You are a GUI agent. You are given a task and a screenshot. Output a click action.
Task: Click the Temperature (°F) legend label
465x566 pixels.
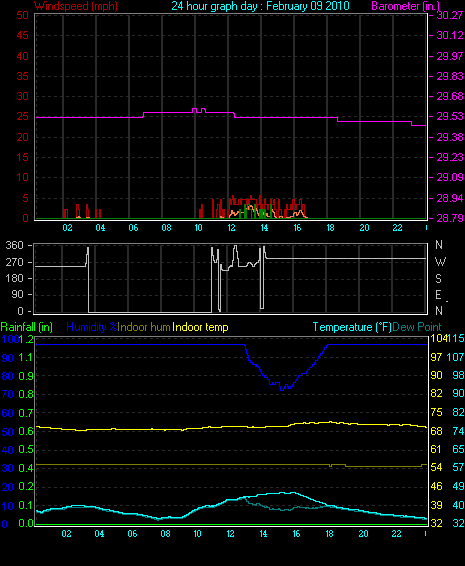[352, 327]
